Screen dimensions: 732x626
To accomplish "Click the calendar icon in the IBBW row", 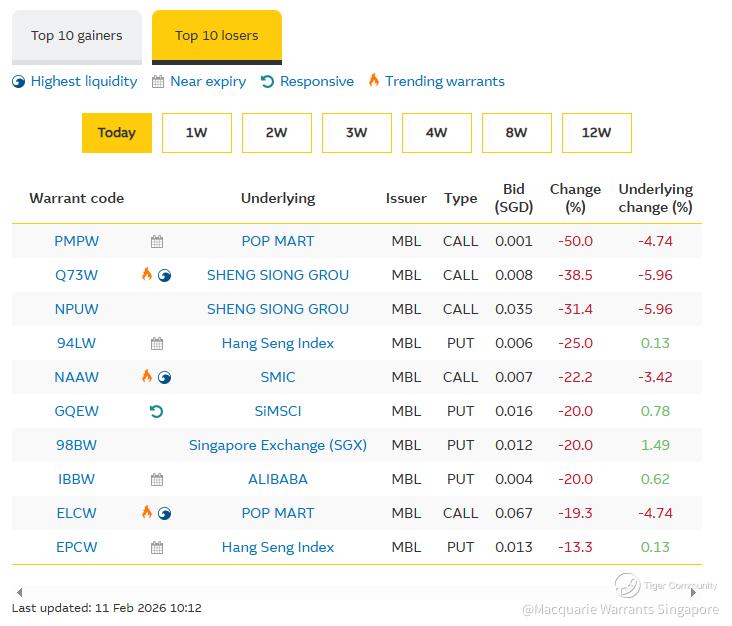I will [x=157, y=479].
